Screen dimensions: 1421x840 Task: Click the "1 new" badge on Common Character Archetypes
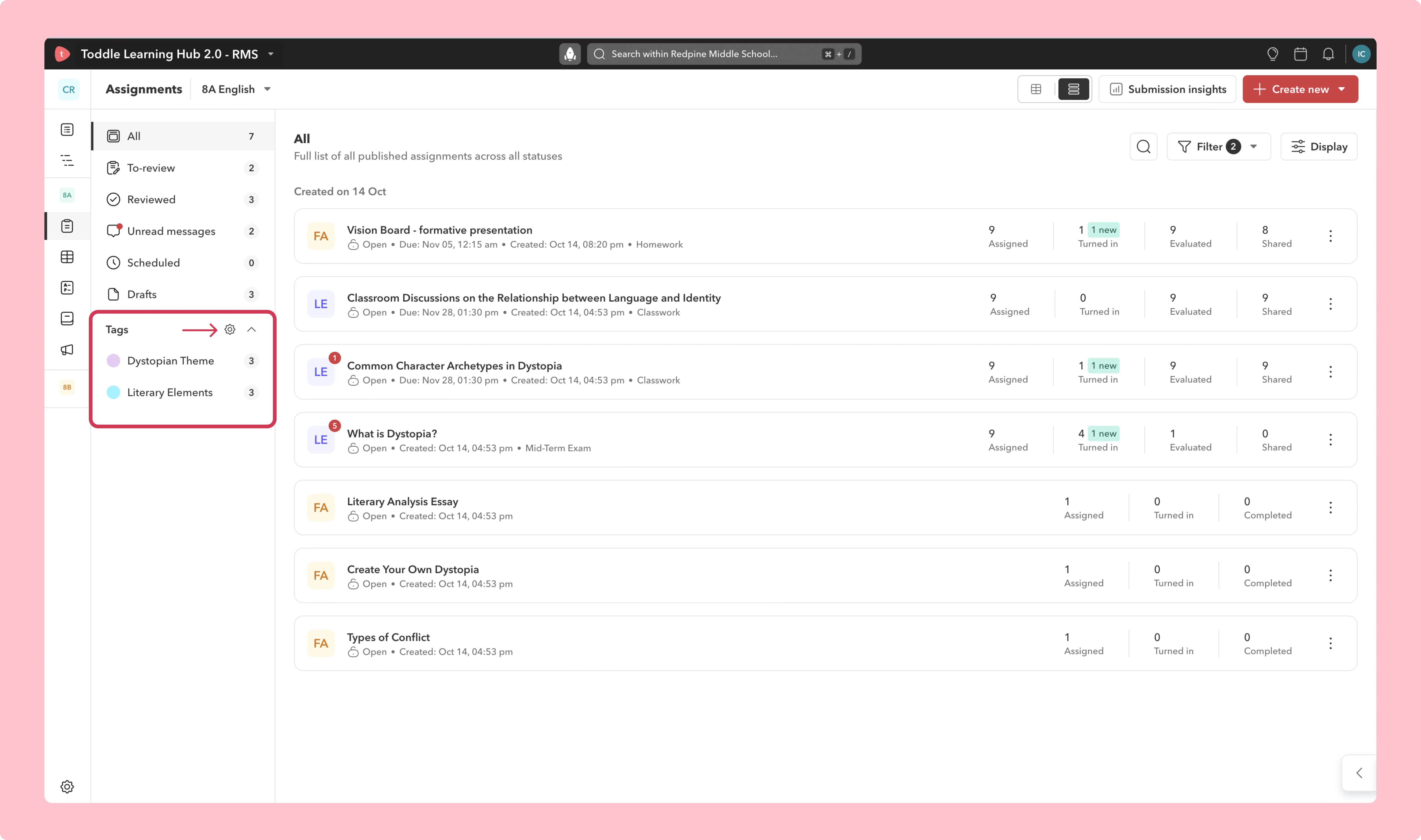pyautogui.click(x=1103, y=366)
